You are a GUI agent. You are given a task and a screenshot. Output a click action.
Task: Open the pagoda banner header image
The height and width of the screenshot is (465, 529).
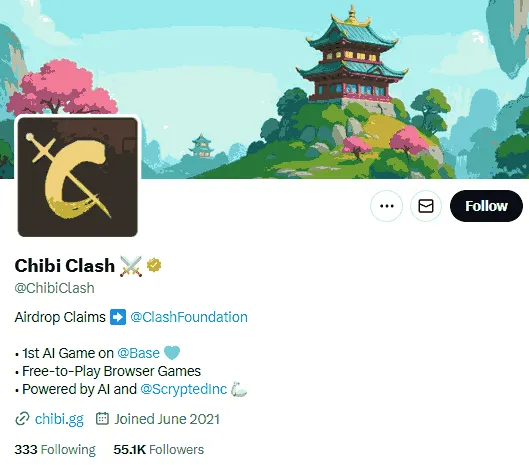click(264, 89)
